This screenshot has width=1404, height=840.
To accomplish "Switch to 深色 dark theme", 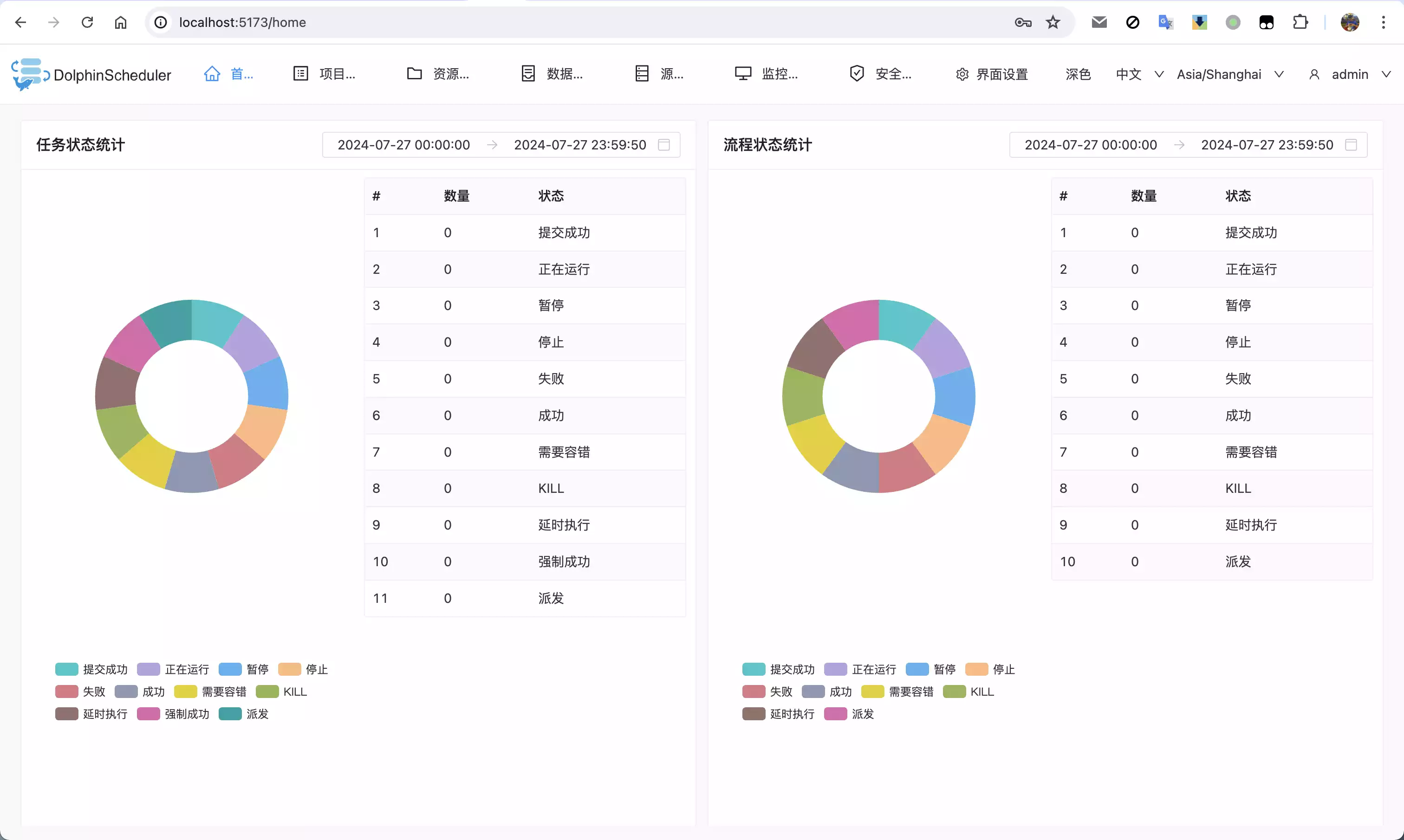I will (x=1078, y=75).
